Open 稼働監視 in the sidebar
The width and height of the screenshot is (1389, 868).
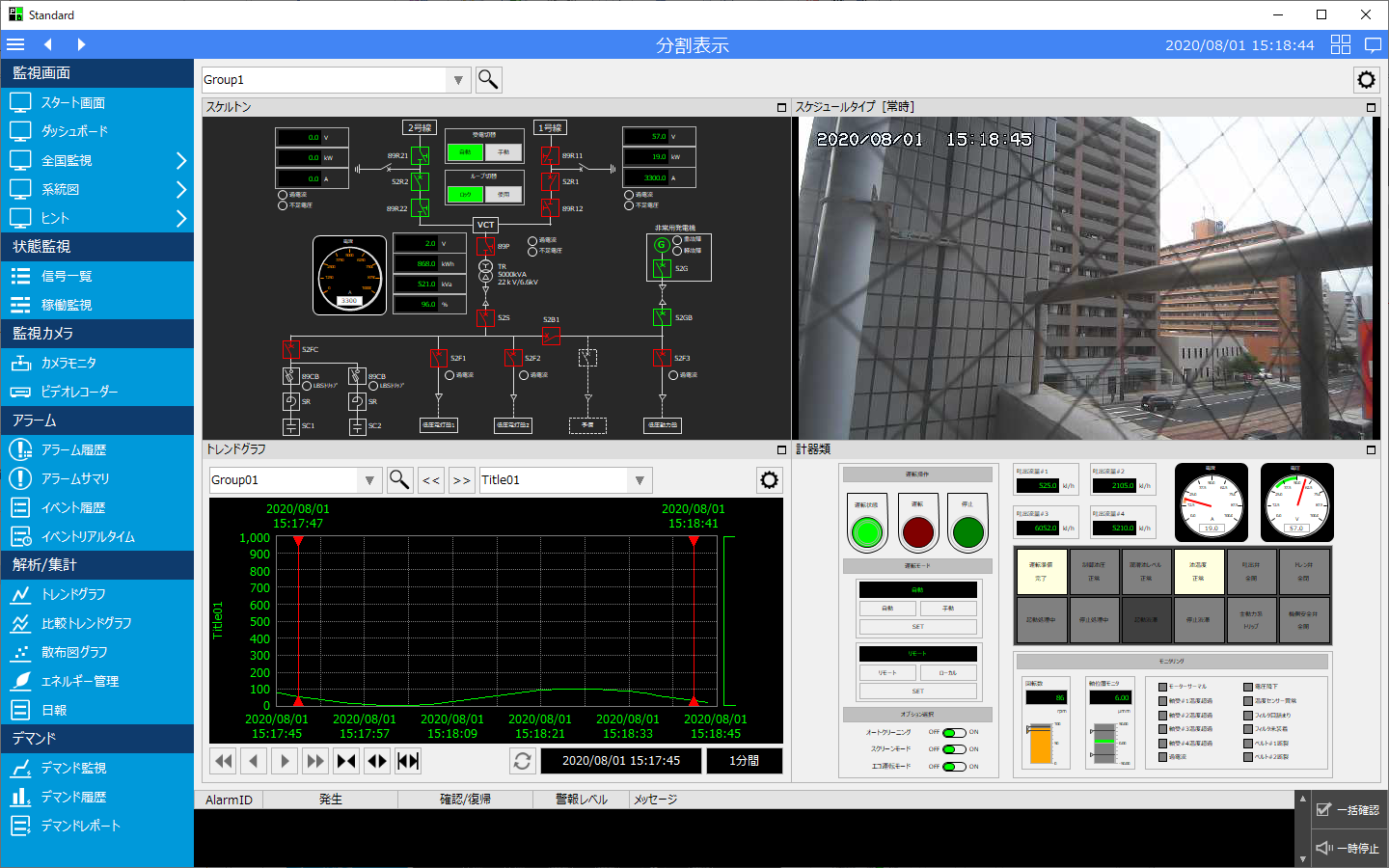point(96,305)
